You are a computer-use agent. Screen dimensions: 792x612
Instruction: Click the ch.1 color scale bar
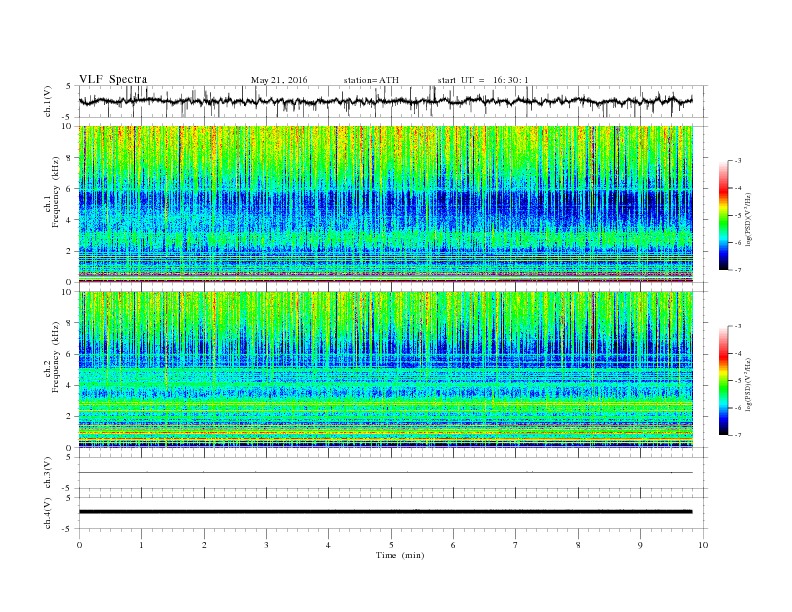723,215
